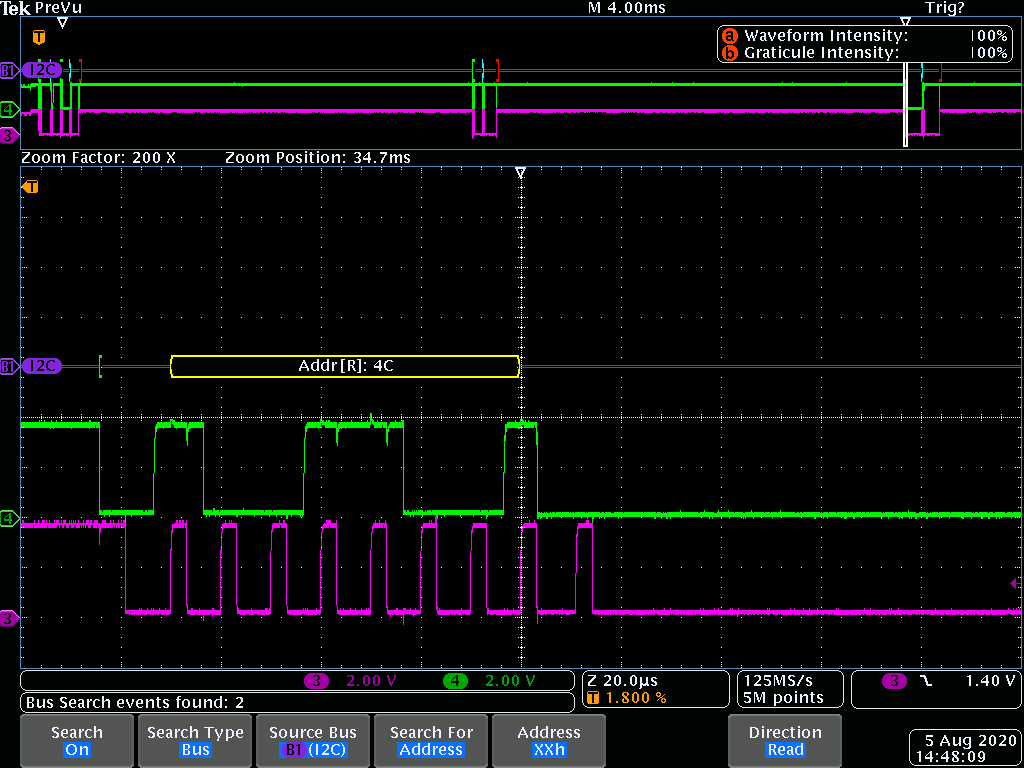Image resolution: width=1024 pixels, height=768 pixels.
Task: Click the white zoom box bracket in overview
Action: coord(906,105)
